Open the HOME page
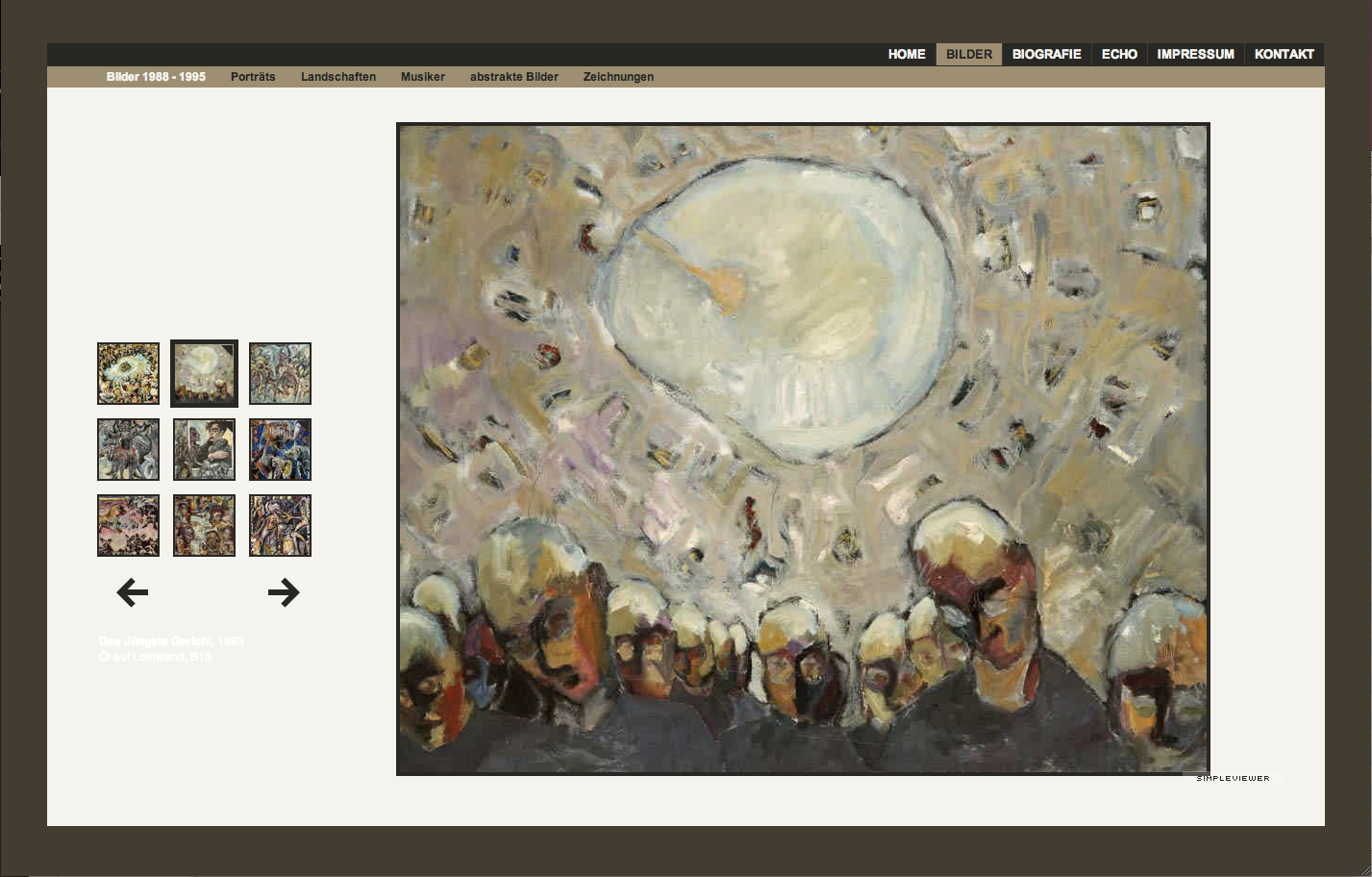Image resolution: width=1372 pixels, height=877 pixels. click(907, 55)
